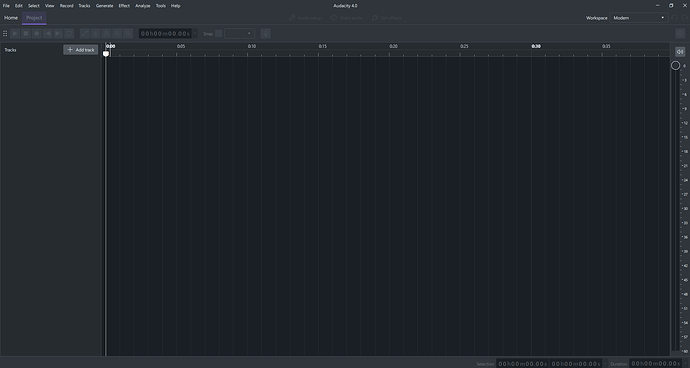The image size is (690, 368).
Task: Open the Snap value dropdown
Action: click(239, 33)
